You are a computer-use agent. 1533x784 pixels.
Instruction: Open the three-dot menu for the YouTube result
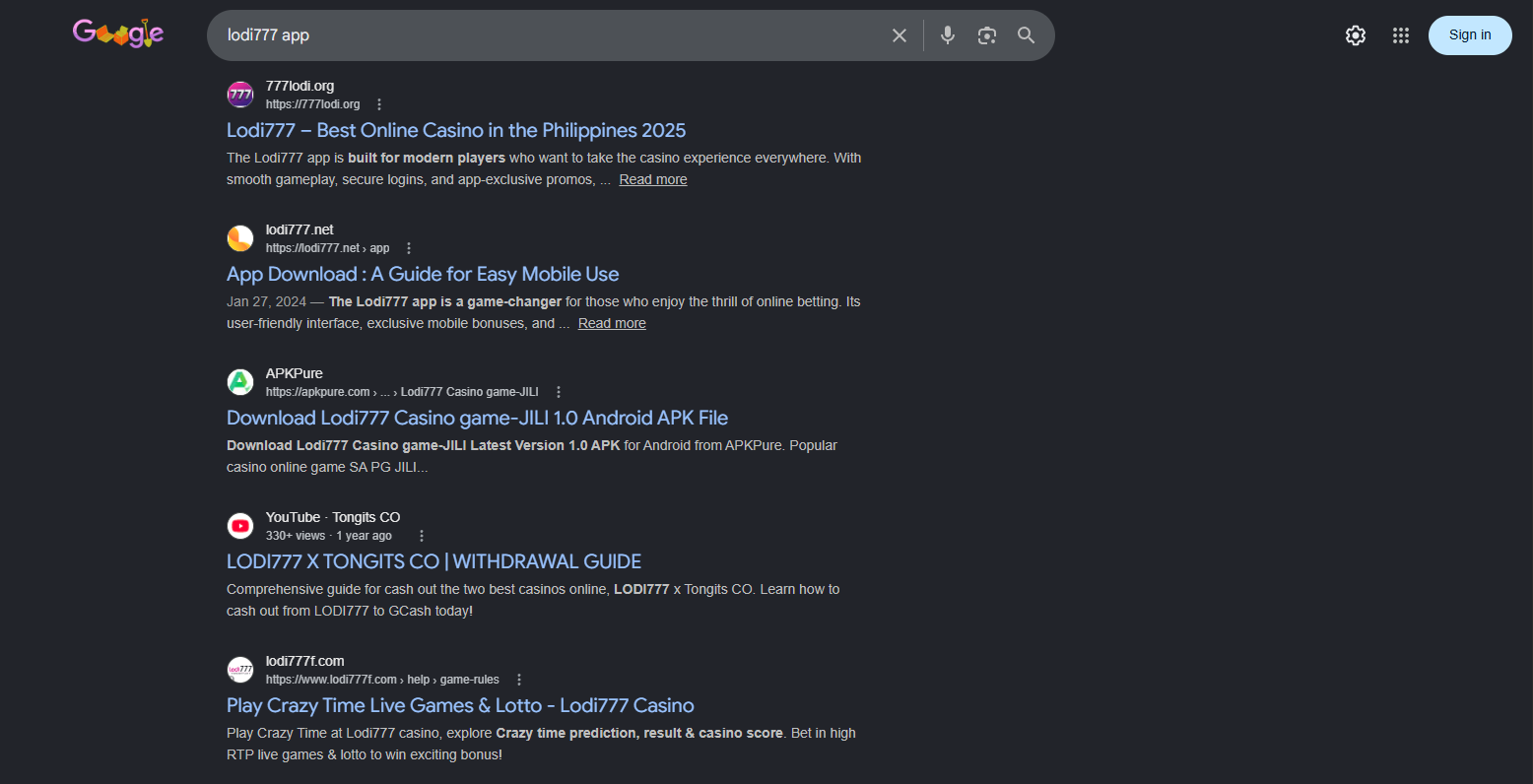pos(422,536)
